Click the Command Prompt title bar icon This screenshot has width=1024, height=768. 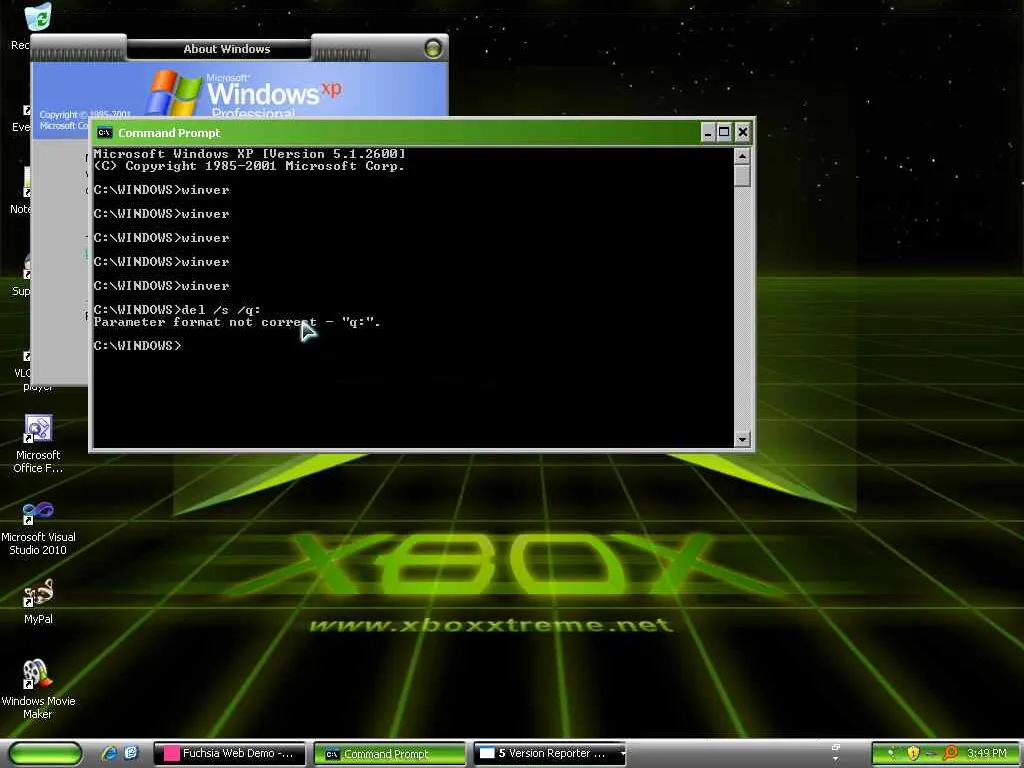tap(104, 133)
